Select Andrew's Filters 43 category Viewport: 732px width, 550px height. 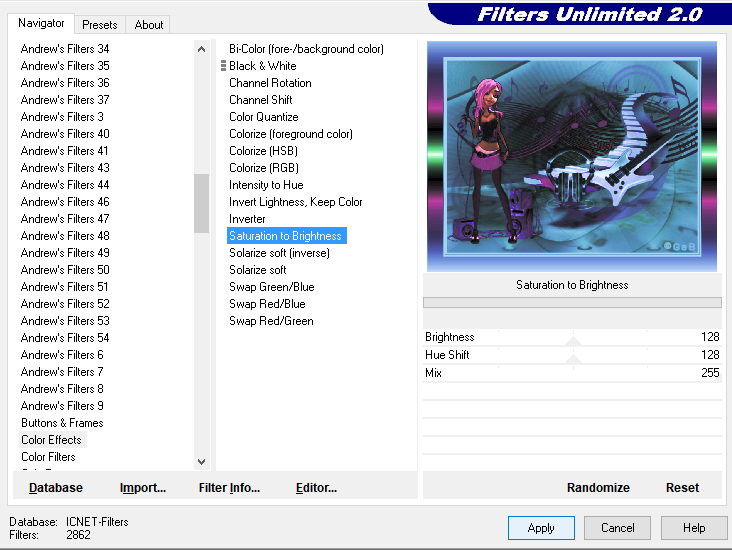pos(65,168)
